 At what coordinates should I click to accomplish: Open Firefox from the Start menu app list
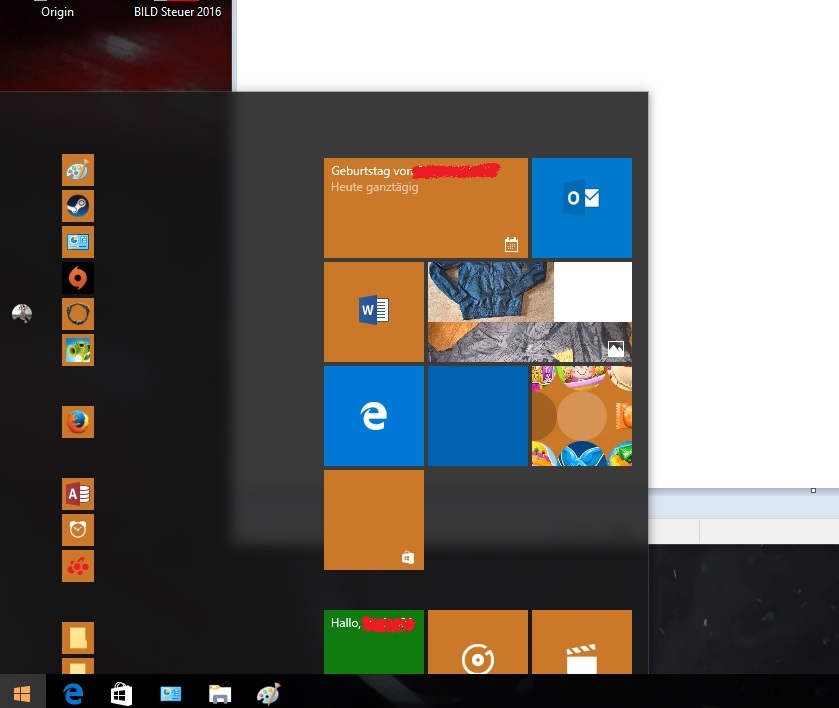78,422
